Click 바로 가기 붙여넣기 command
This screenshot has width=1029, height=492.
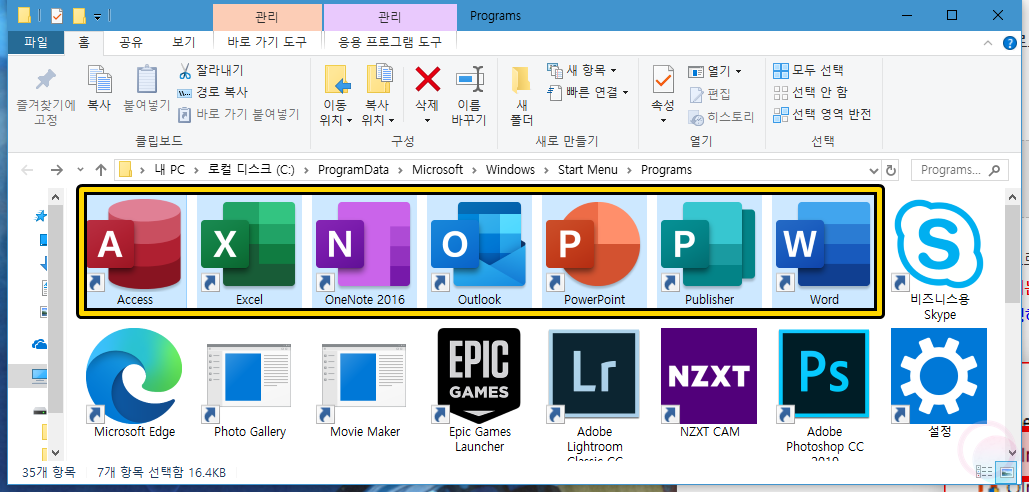238,115
